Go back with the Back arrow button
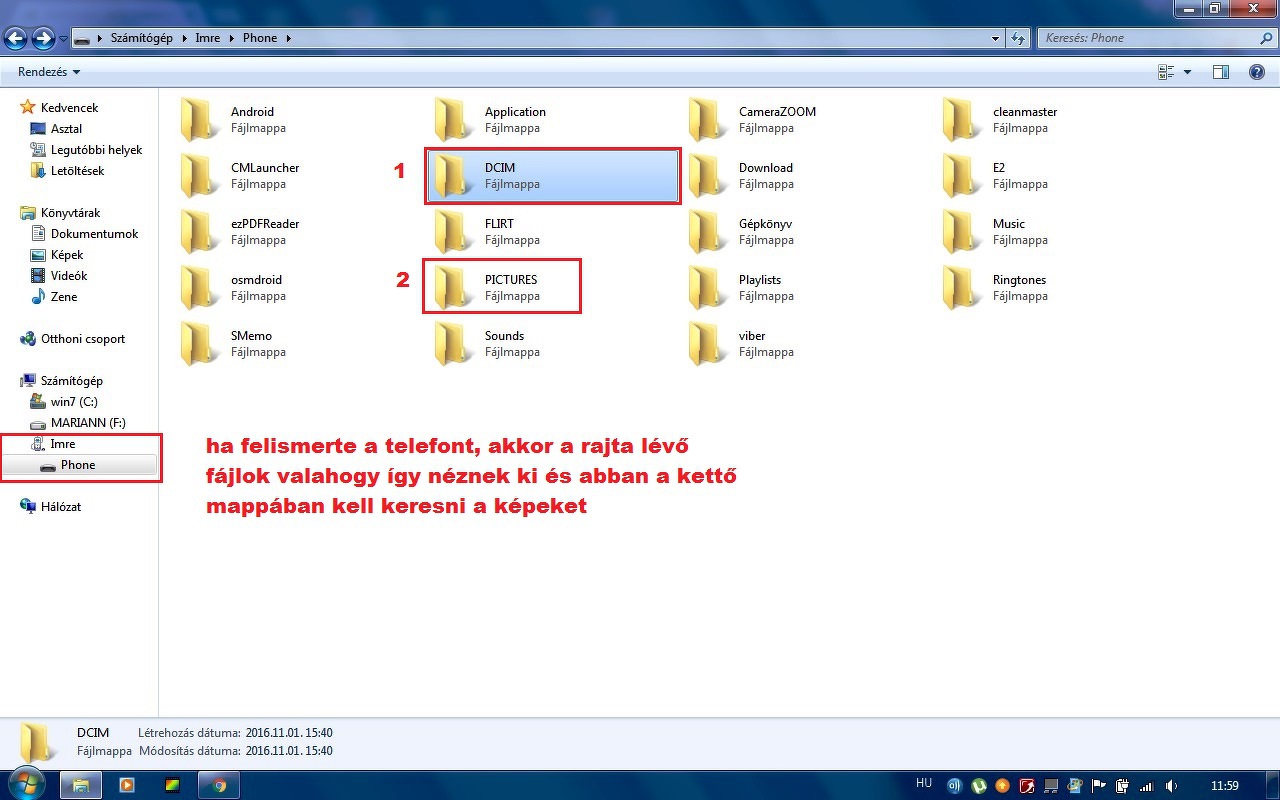The width and height of the screenshot is (1280, 800). 16,38
